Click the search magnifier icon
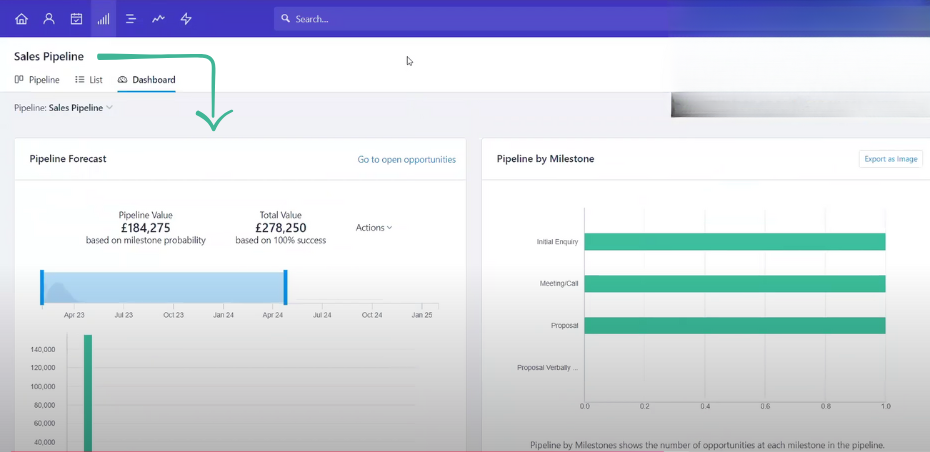Image resolution: width=930 pixels, height=452 pixels. (285, 18)
